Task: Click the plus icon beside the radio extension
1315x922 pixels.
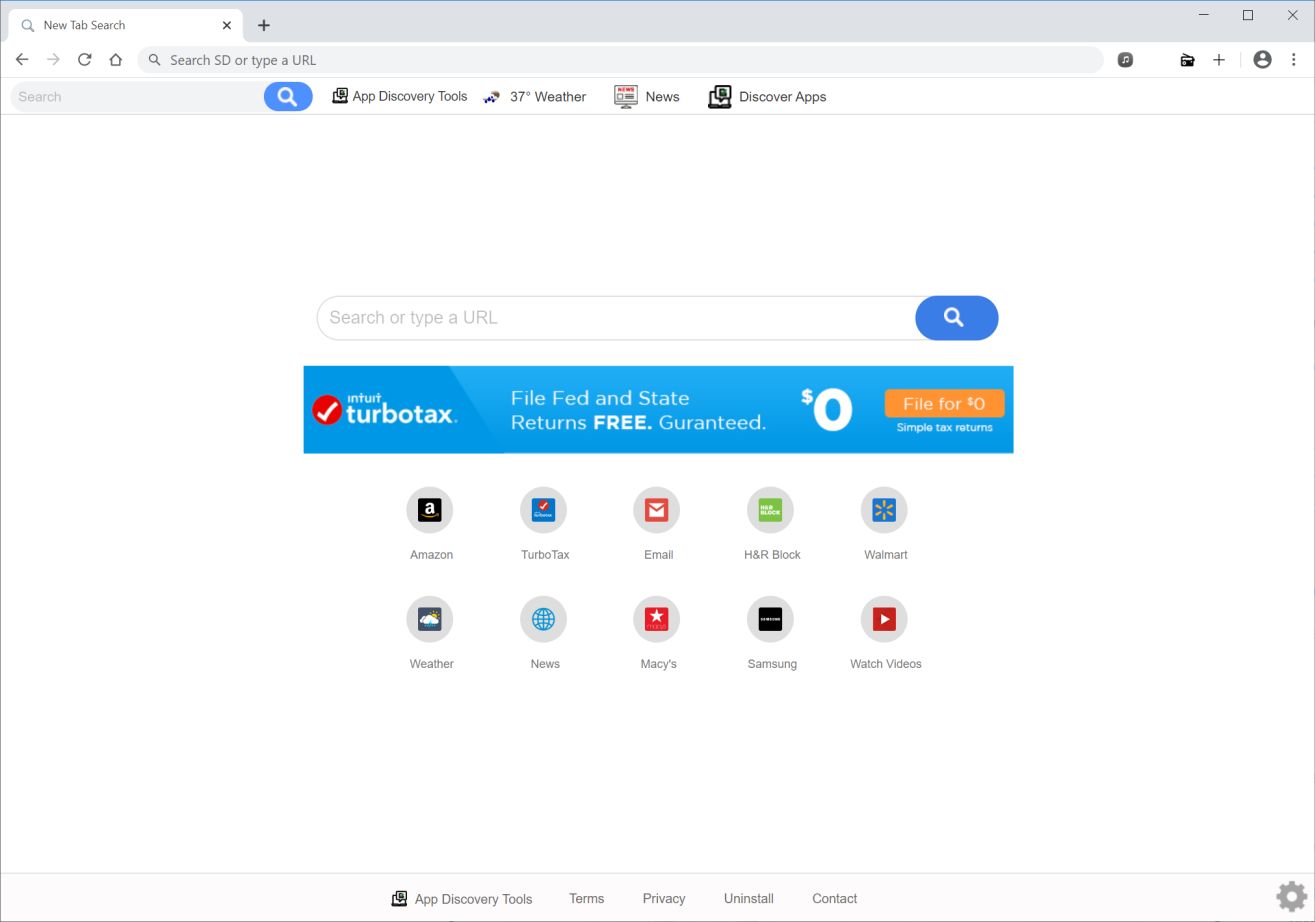Action: click(x=1219, y=60)
